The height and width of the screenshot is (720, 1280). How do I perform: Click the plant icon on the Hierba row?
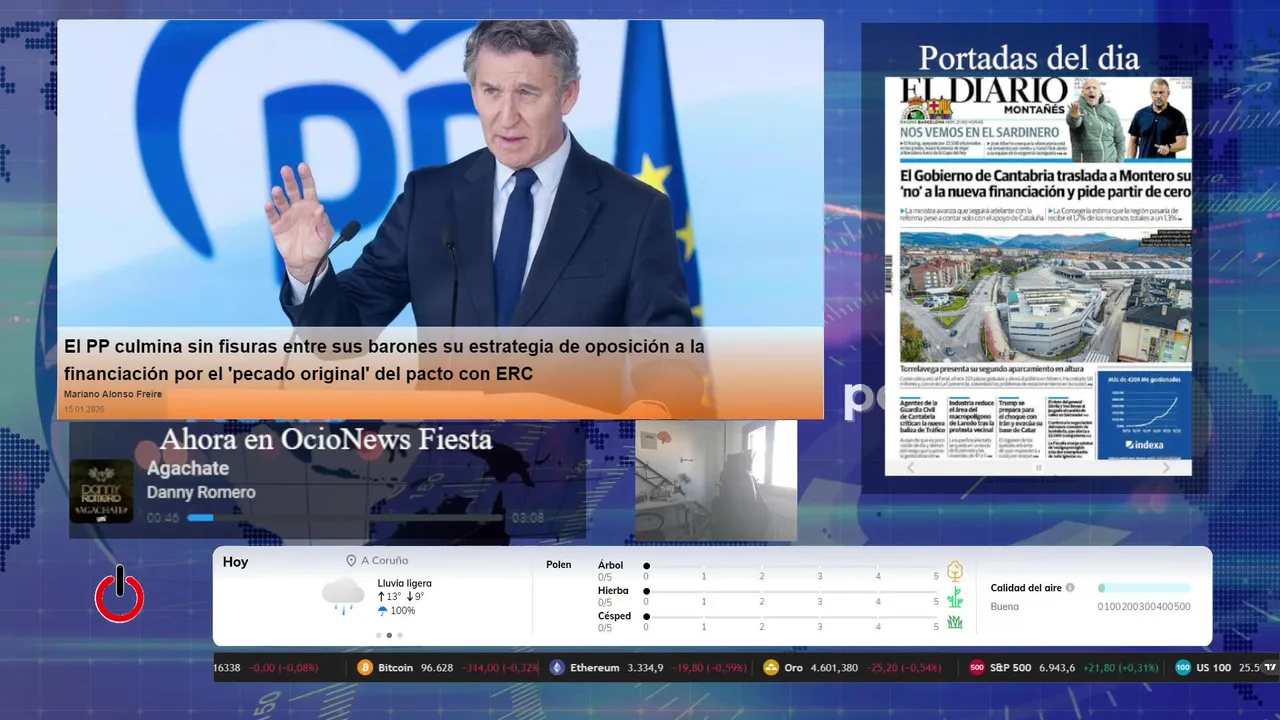coord(955,597)
